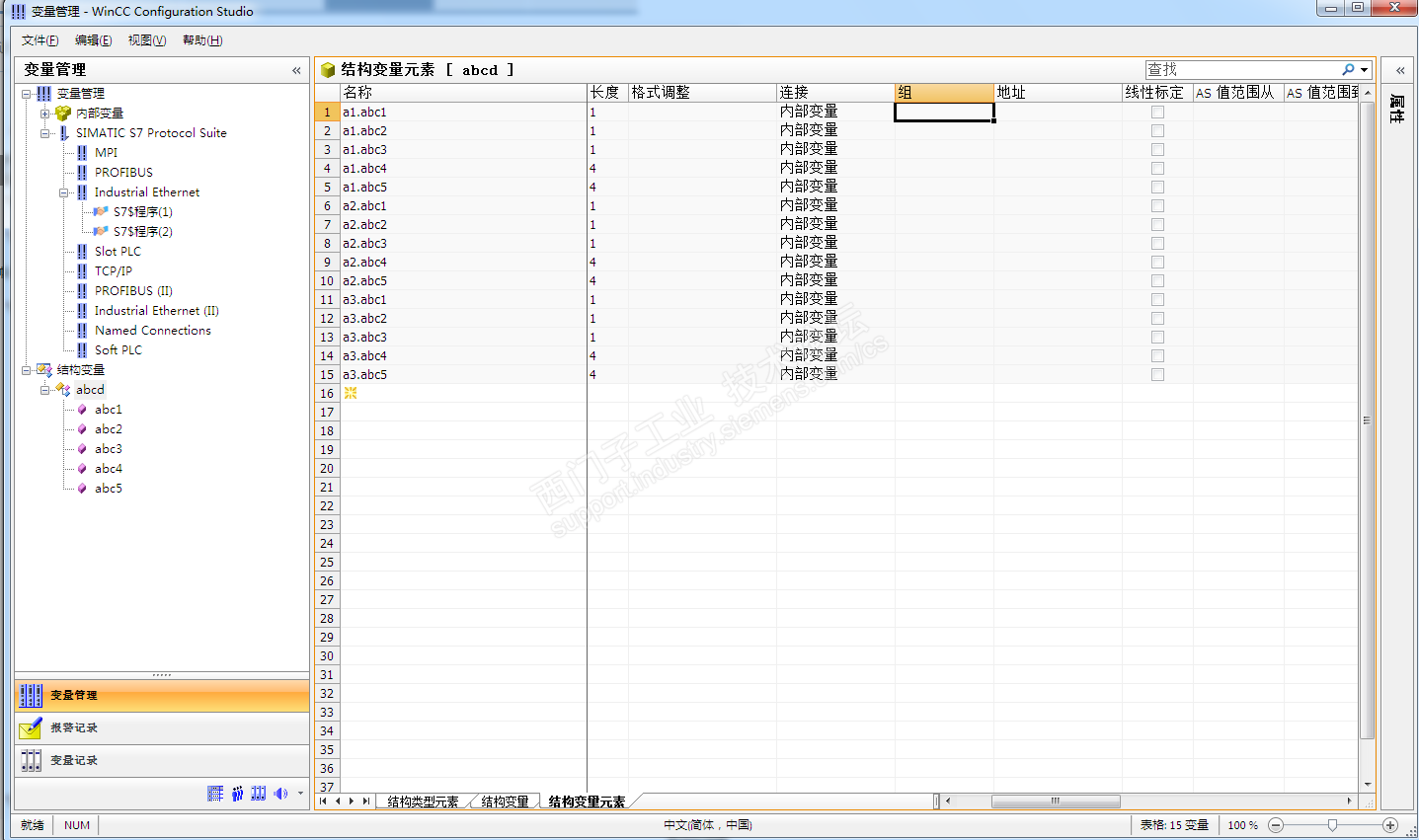1419x840 pixels.
Task: Switch to the 结构类型元素 tab
Action: (423, 802)
